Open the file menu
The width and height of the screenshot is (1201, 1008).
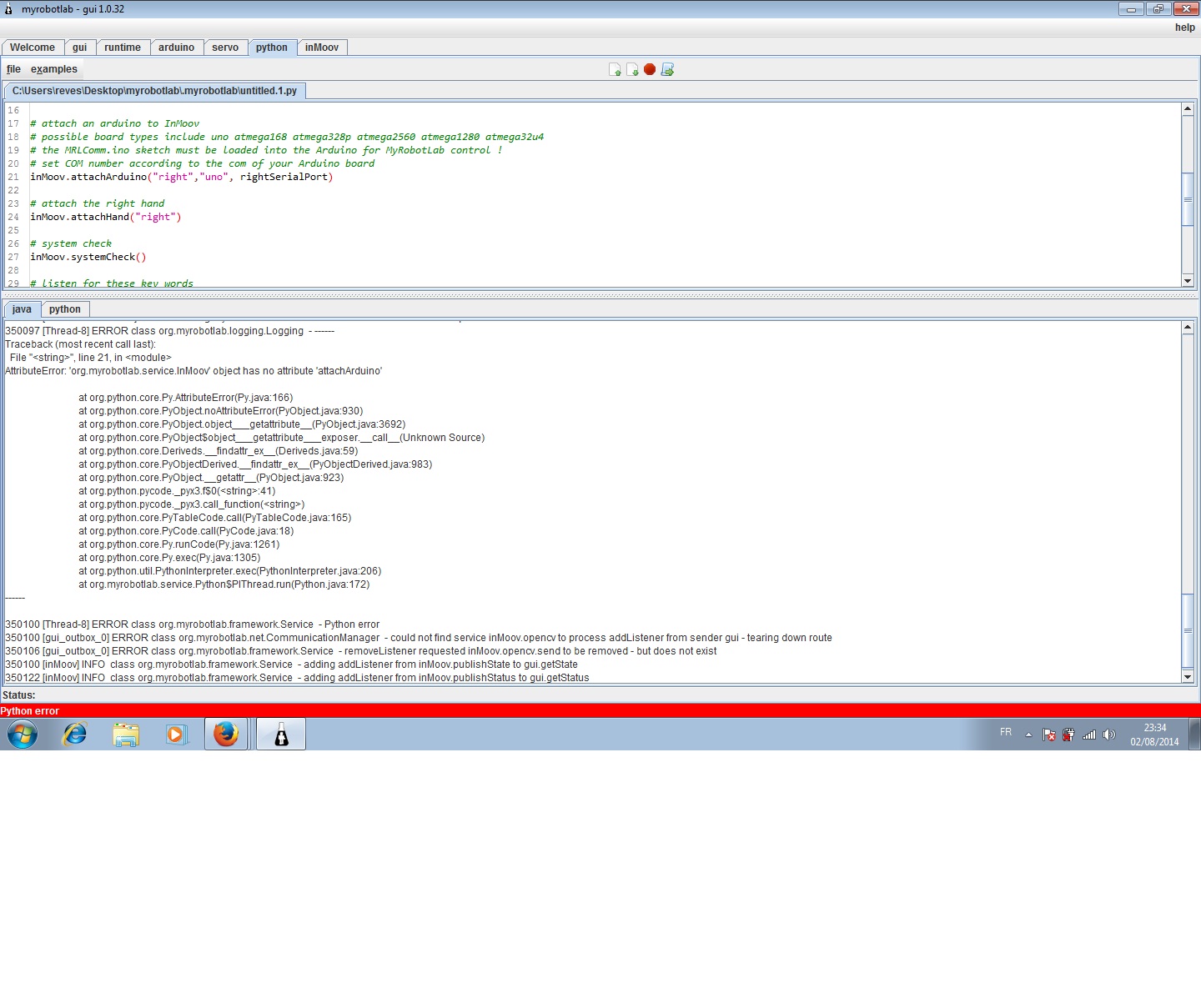(x=13, y=69)
